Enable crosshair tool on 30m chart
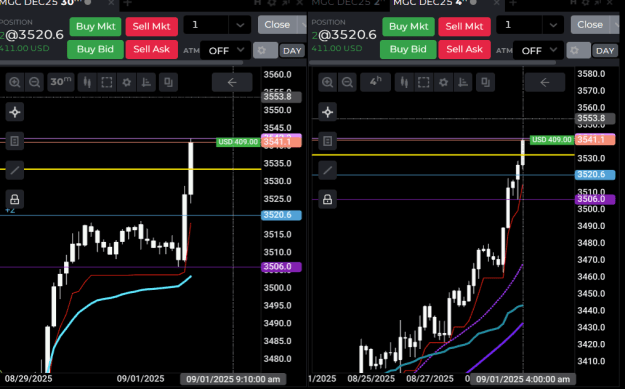The image size is (625, 389). [x=15, y=112]
